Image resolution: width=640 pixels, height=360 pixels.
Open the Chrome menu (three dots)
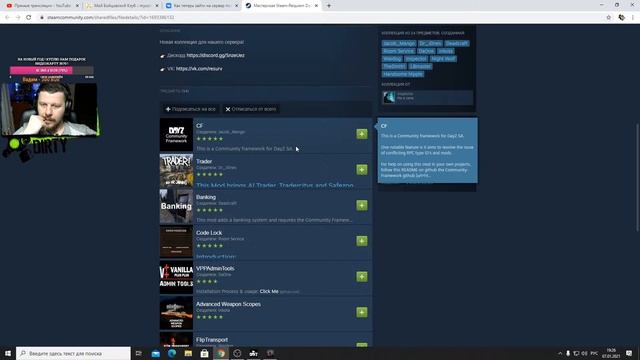click(x=633, y=17)
